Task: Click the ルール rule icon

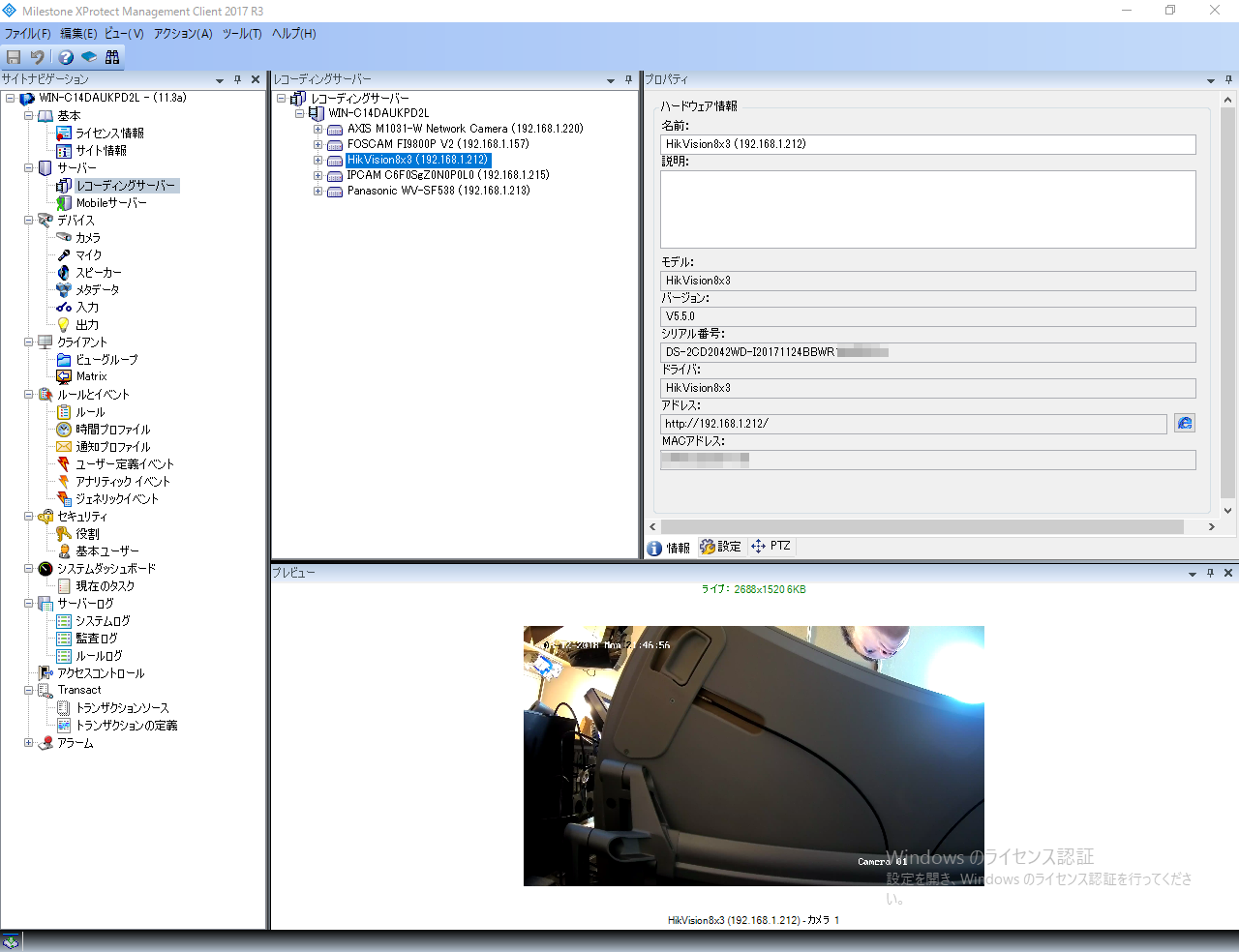Action: [64, 411]
